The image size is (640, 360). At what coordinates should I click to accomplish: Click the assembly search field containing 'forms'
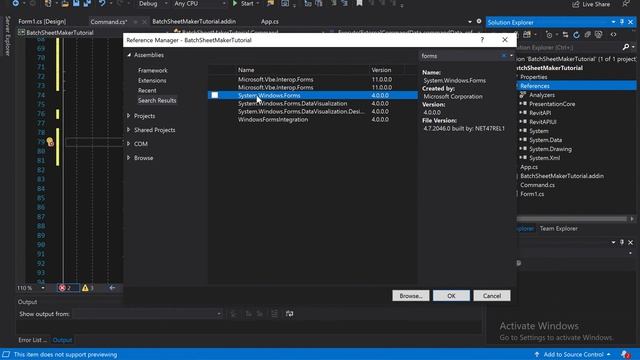(460, 56)
